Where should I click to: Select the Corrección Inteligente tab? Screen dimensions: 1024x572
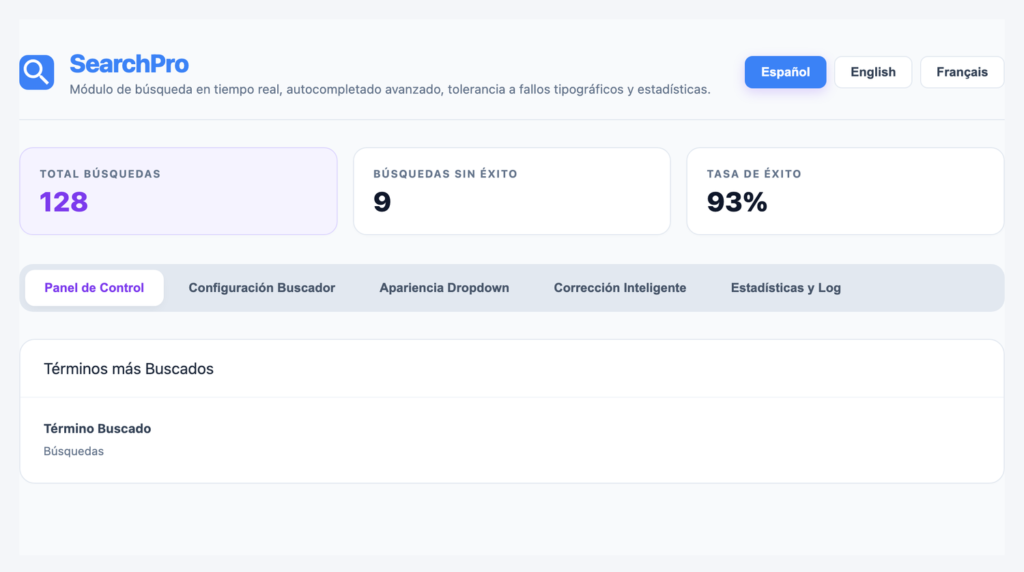[x=620, y=288]
